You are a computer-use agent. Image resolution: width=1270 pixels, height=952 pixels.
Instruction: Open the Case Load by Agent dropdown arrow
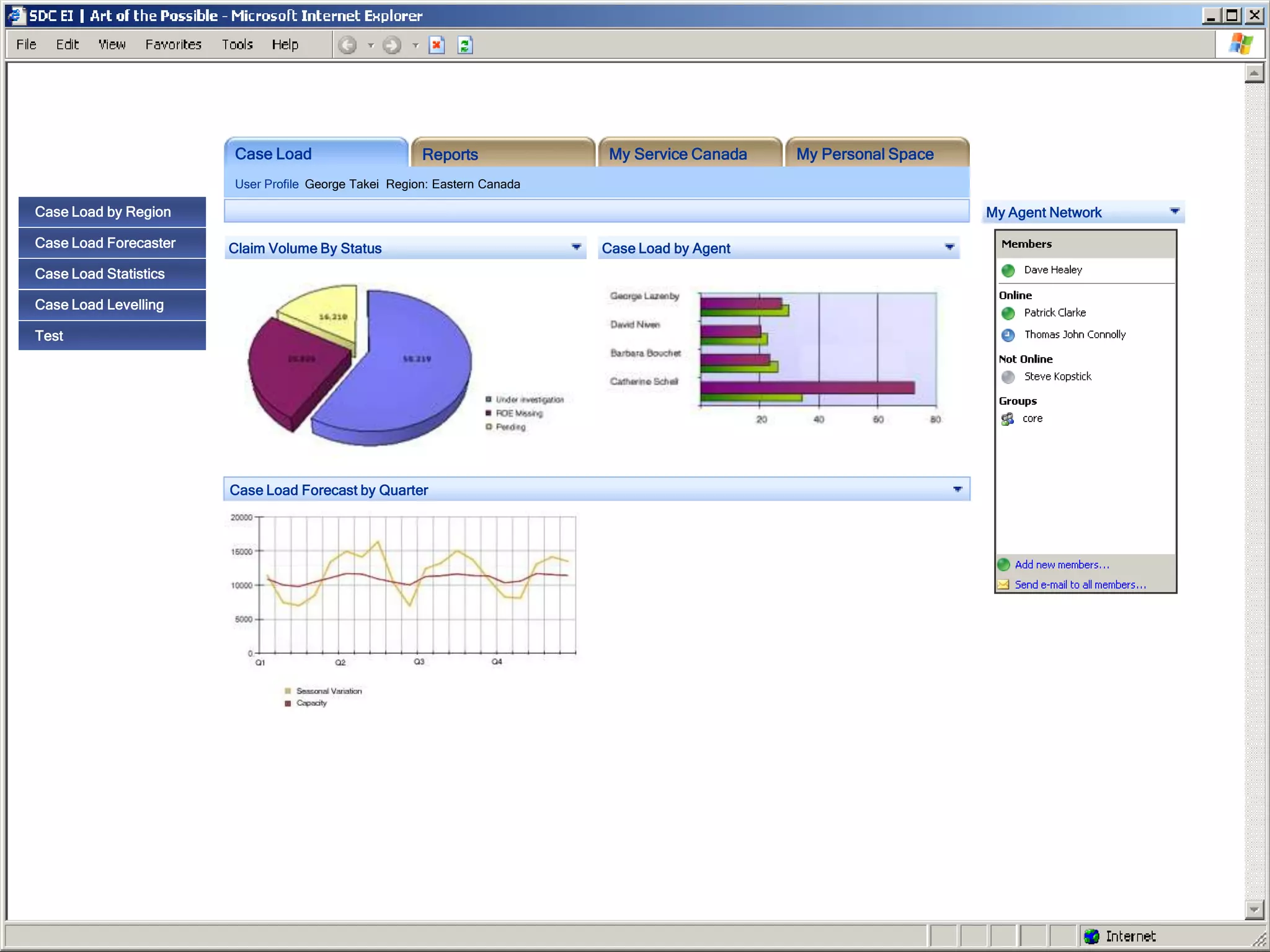click(949, 247)
